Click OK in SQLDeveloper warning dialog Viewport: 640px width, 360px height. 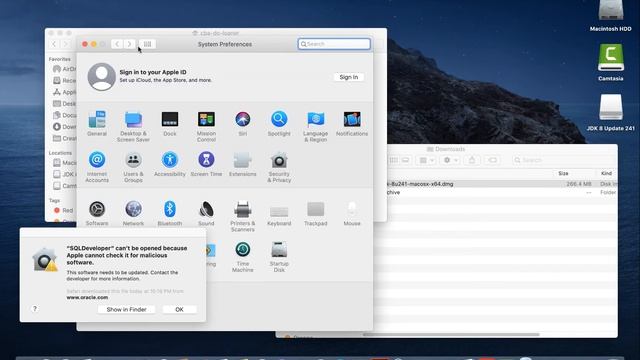(x=179, y=309)
